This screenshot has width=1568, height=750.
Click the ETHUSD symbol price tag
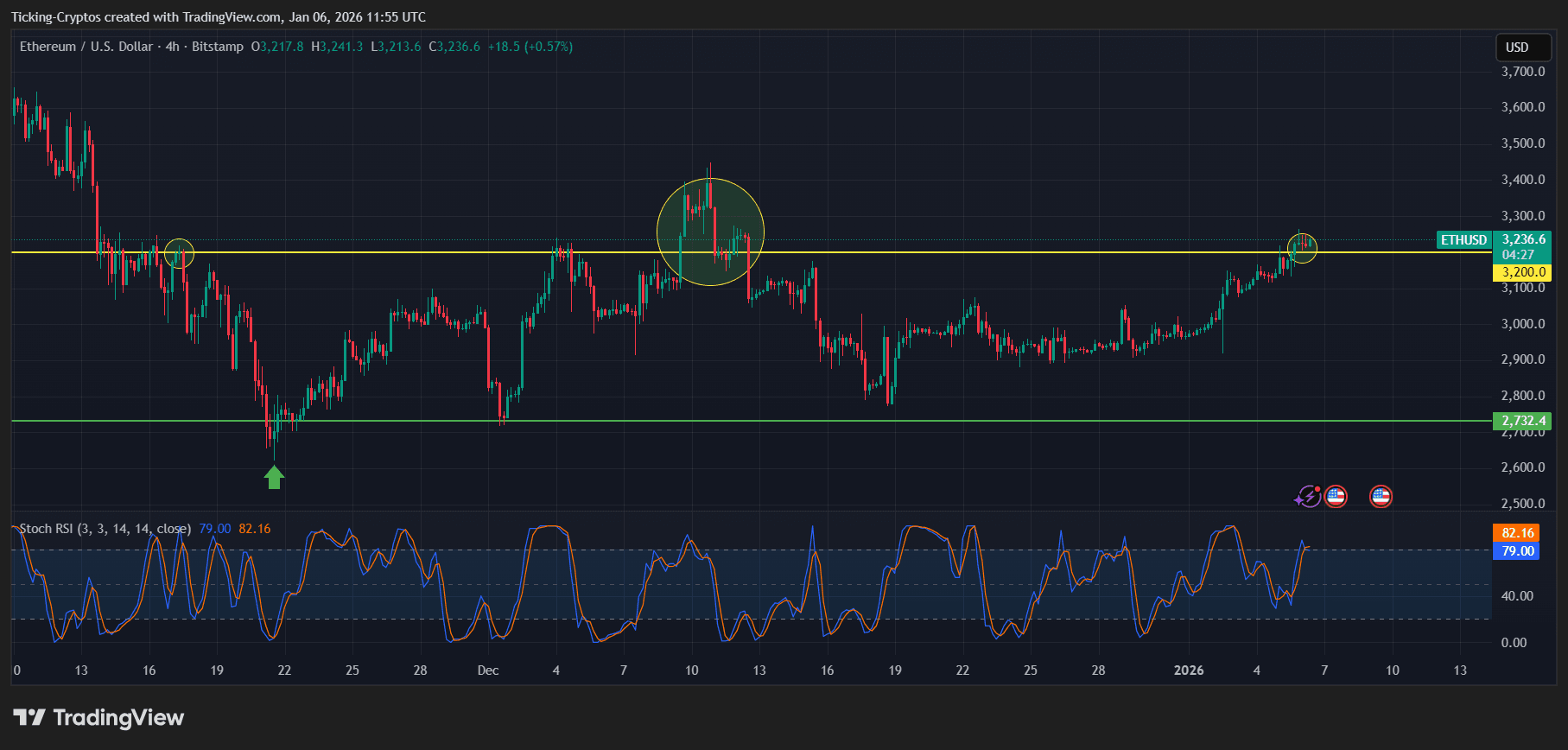point(1463,240)
